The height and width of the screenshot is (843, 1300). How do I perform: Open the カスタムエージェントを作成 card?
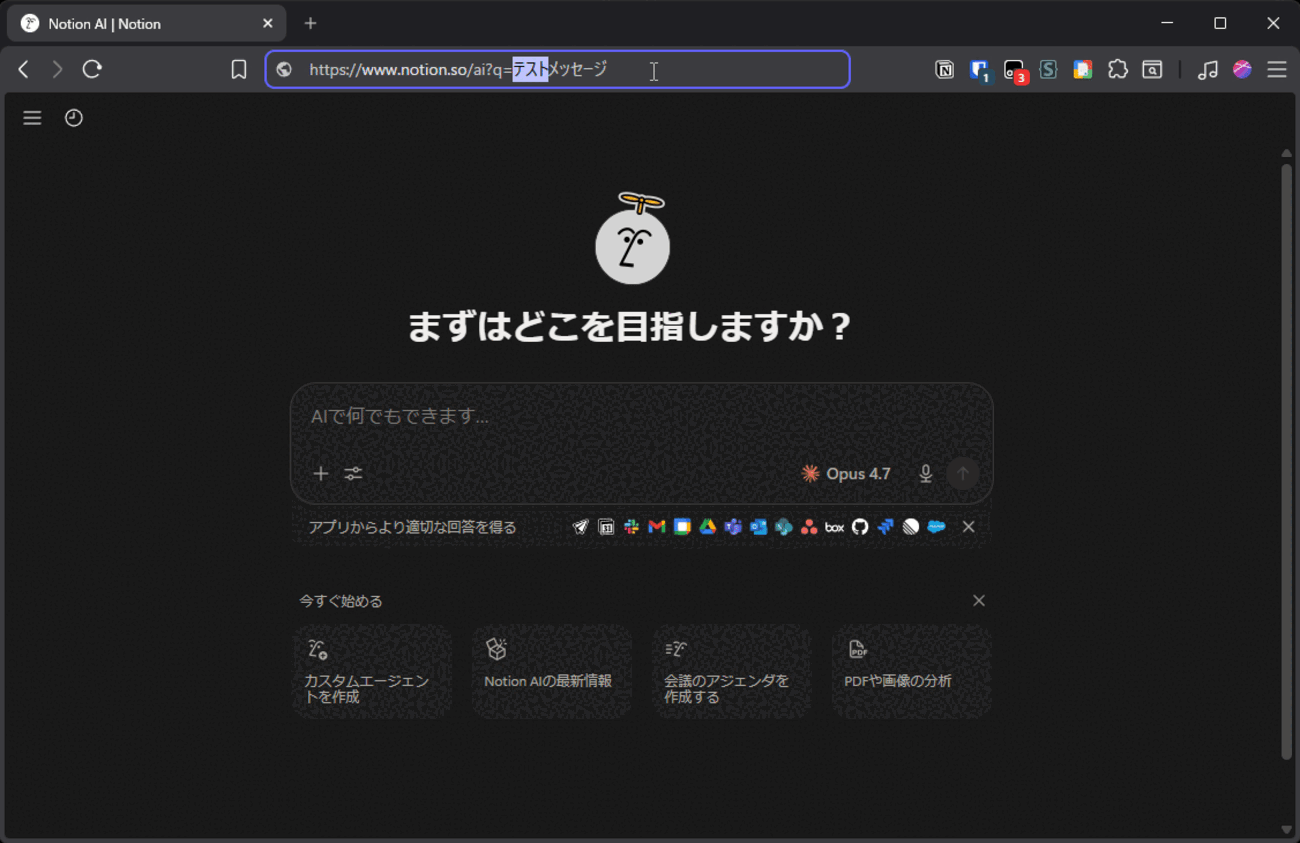[x=372, y=672]
